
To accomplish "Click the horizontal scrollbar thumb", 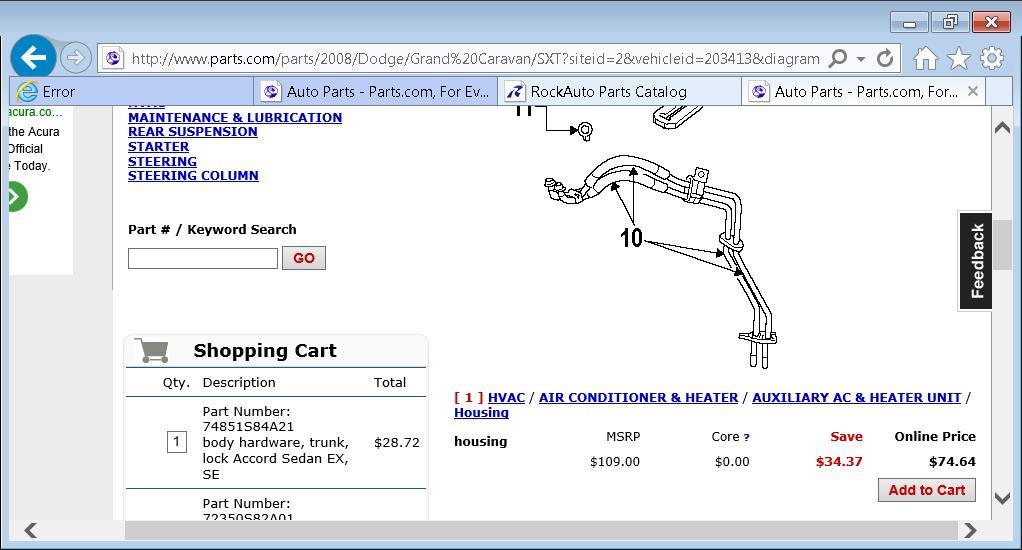I will click(540, 530).
